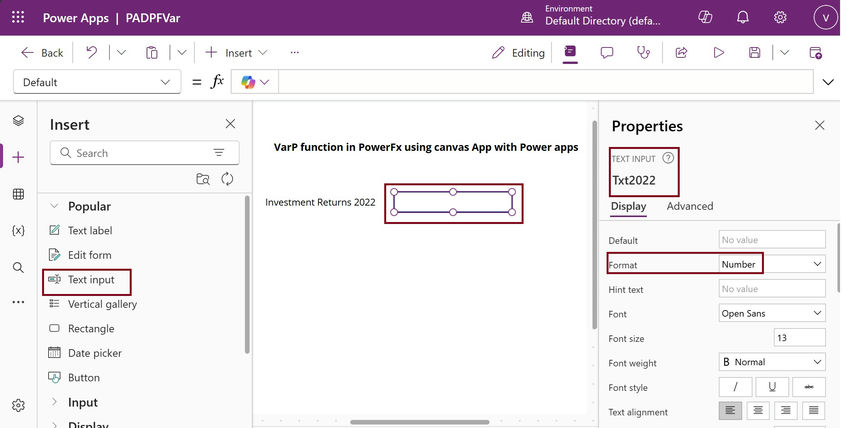Image resolution: width=850 pixels, height=428 pixels.
Task: Switch to the Advanced tab
Action: point(690,206)
